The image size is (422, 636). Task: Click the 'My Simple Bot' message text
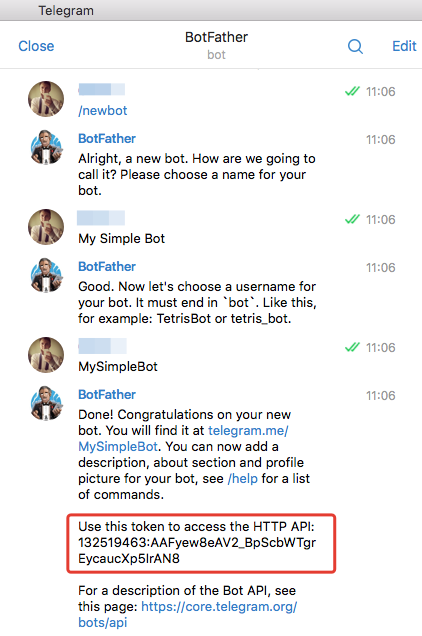click(122, 238)
